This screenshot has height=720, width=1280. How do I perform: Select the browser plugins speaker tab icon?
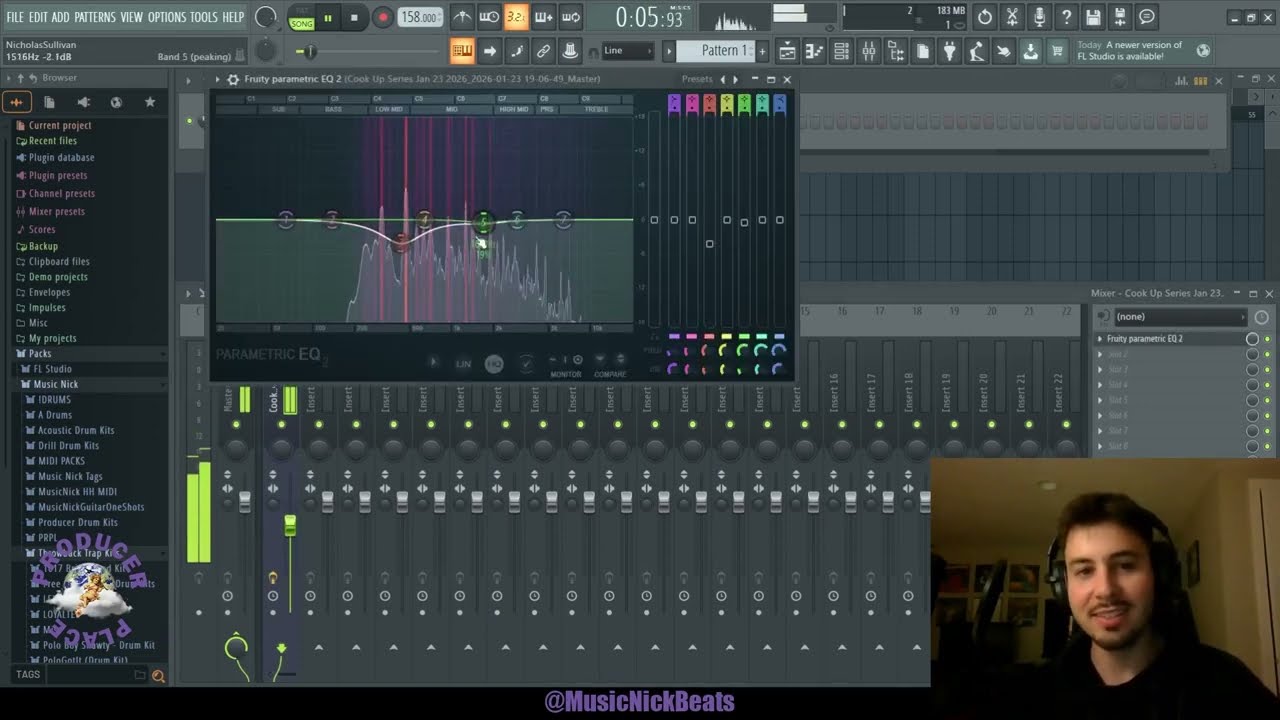[x=83, y=102]
